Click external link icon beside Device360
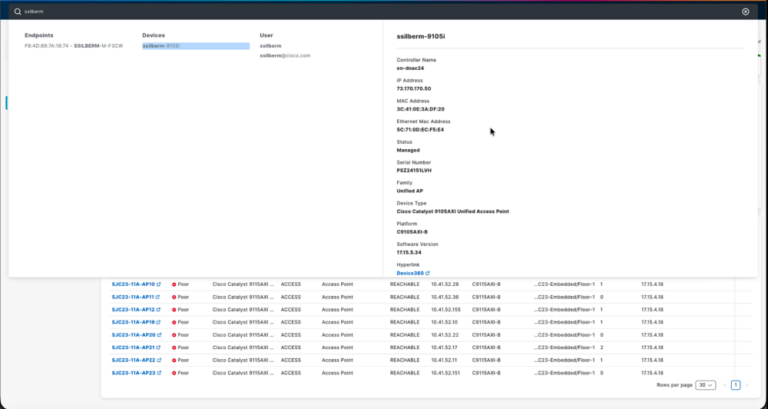This screenshot has width=768, height=409. point(428,273)
